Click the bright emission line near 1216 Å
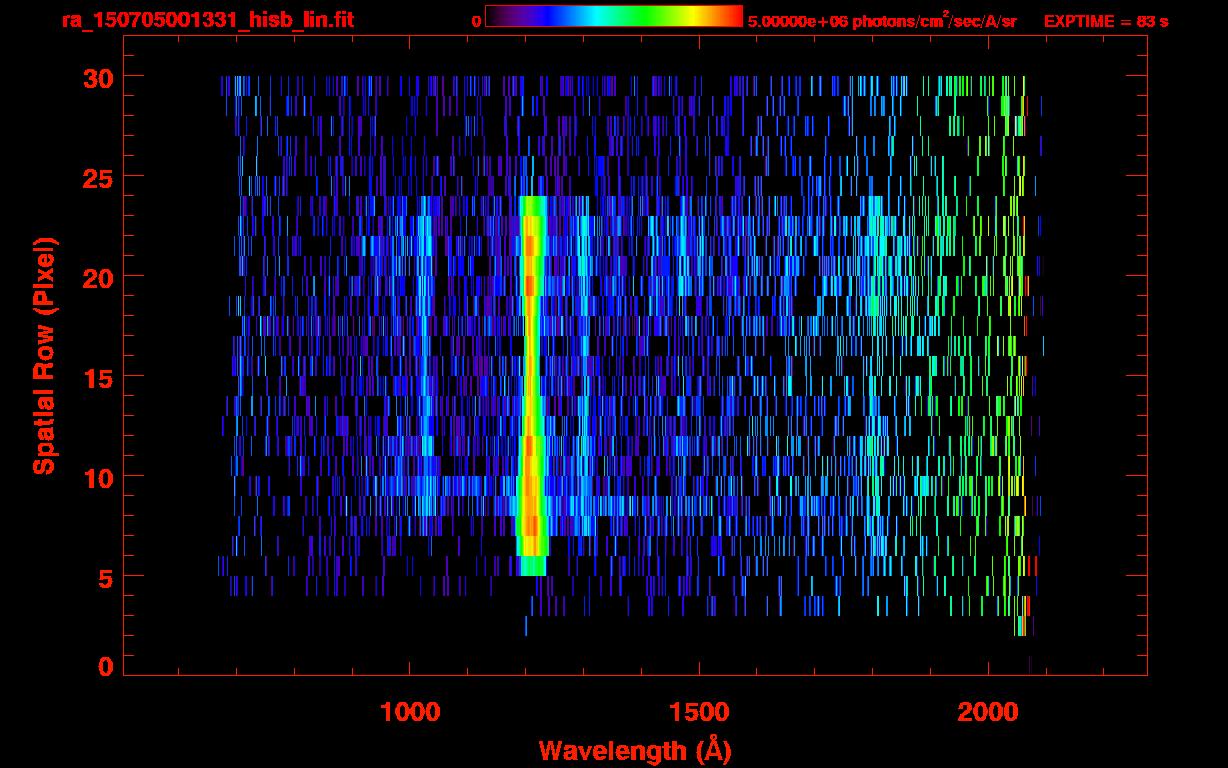 point(531,385)
